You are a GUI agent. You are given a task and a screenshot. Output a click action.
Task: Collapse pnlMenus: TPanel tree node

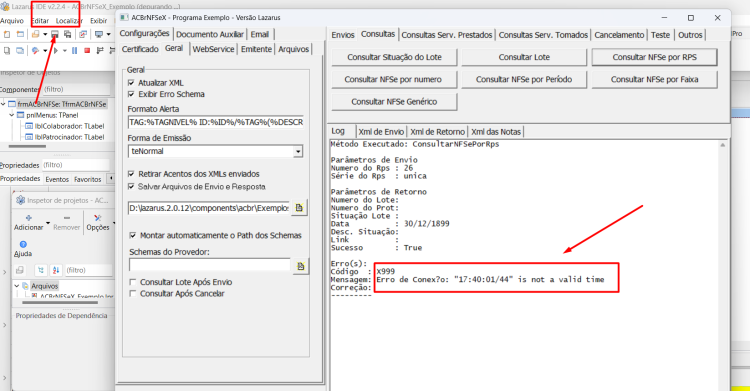12,115
